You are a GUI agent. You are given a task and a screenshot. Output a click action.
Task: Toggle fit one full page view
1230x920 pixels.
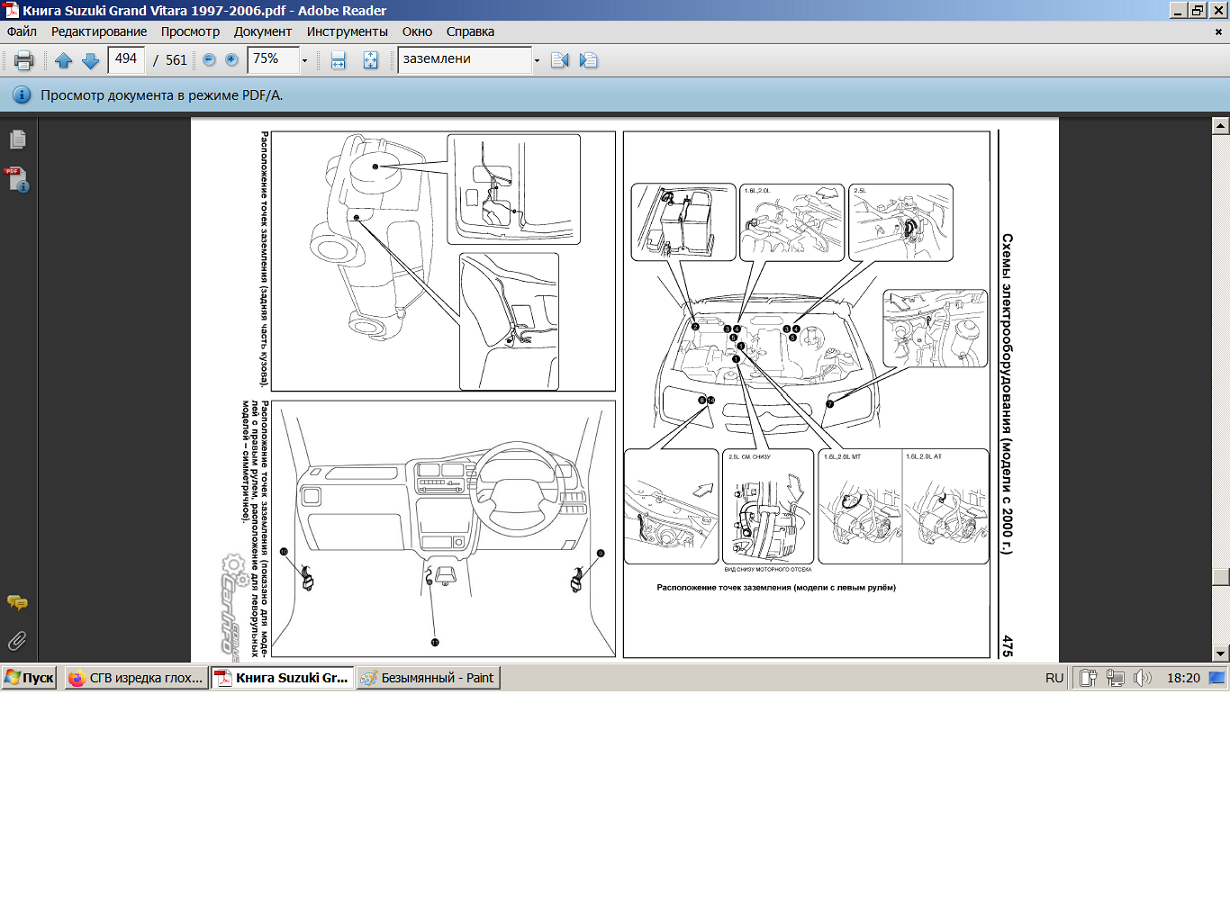(x=370, y=60)
